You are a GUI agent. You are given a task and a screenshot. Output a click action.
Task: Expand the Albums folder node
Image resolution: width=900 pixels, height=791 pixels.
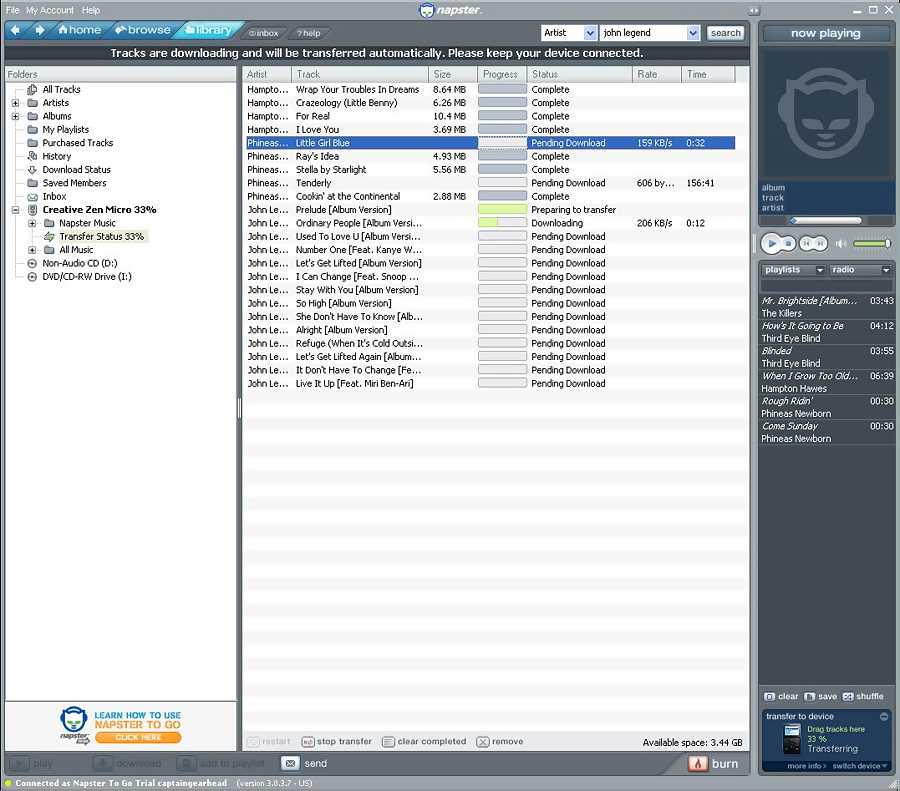pyautogui.click(x=15, y=116)
